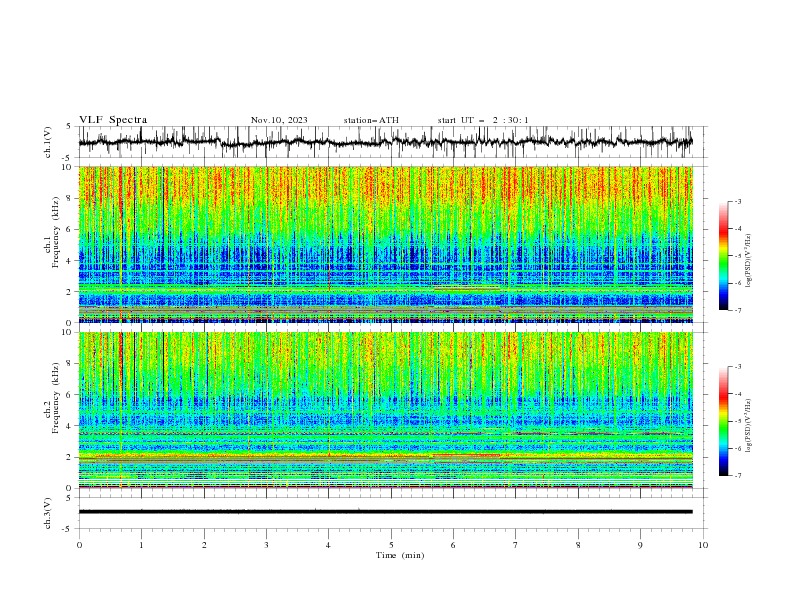Click time-axis tick label "9"
This screenshot has width=792, height=612.
coord(640,545)
